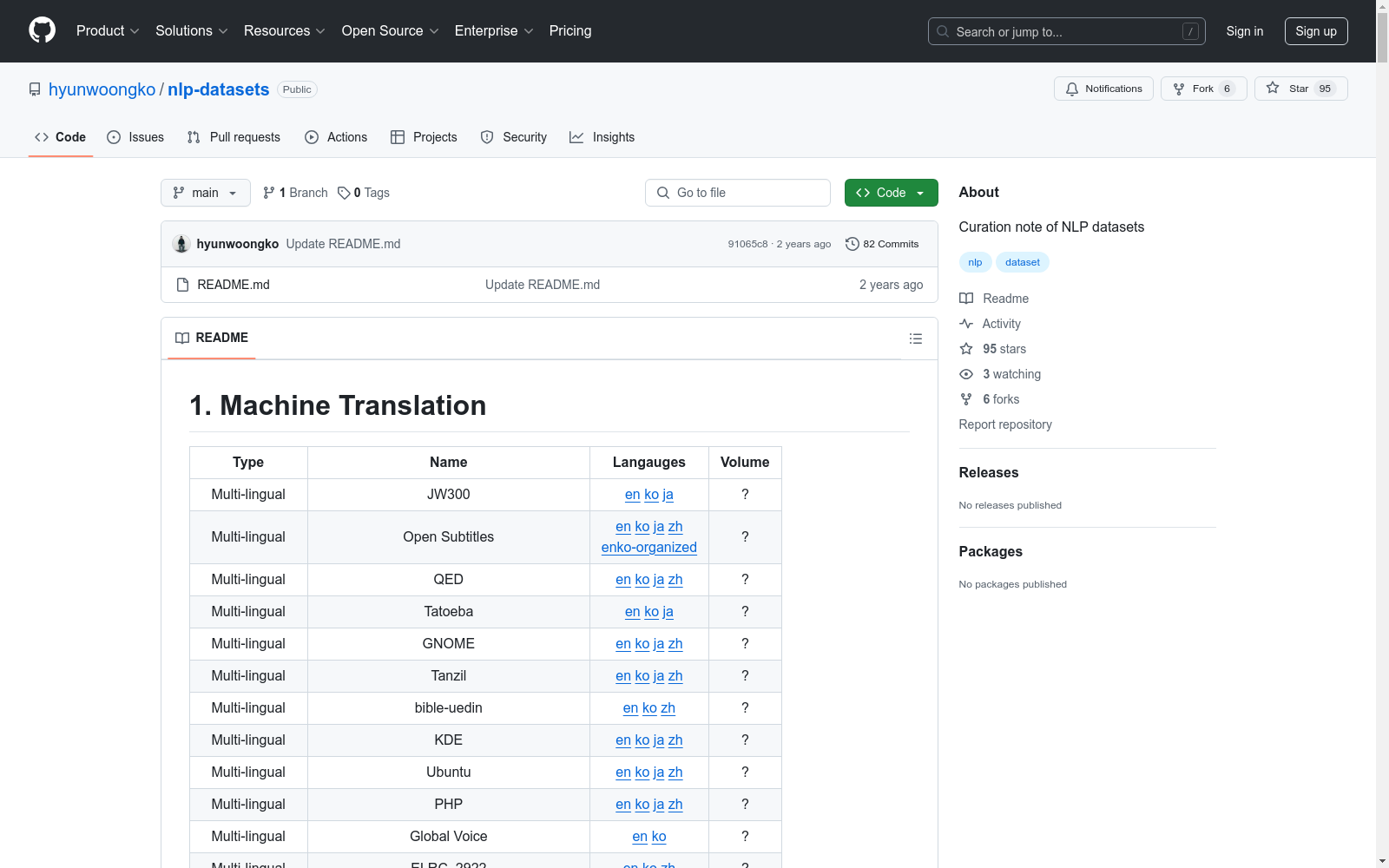The image size is (1389, 868).
Task: Open the GNOME ja language link
Action: tap(659, 644)
